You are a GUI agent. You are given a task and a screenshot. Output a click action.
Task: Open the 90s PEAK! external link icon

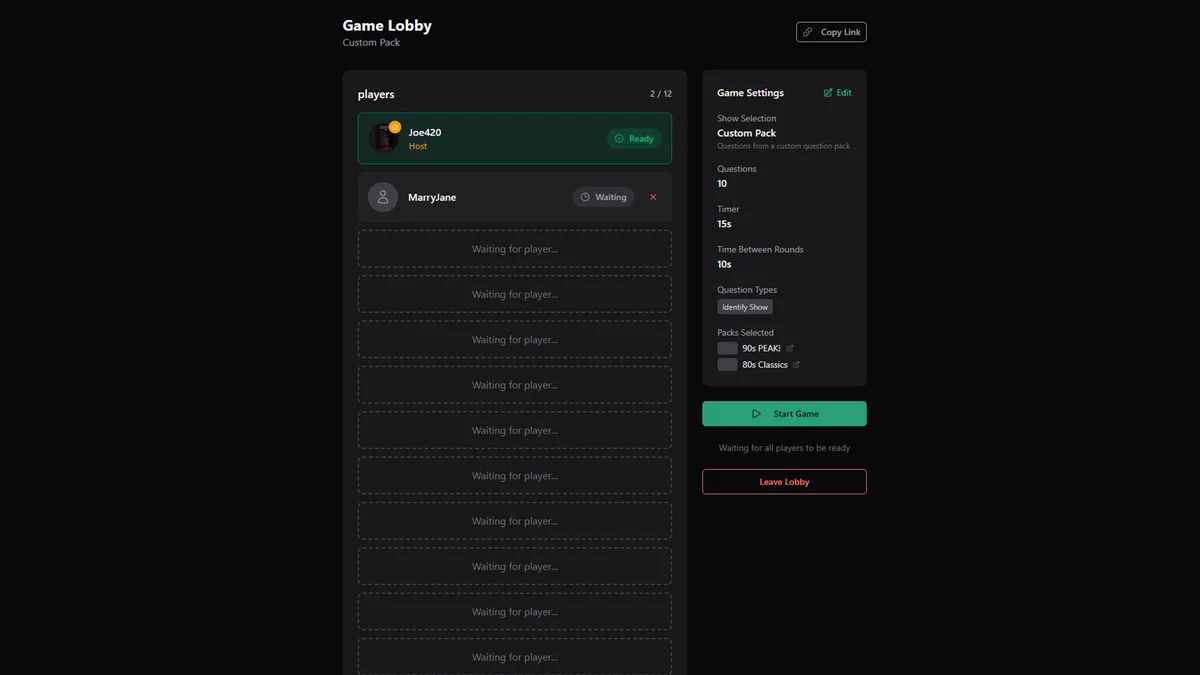click(790, 348)
